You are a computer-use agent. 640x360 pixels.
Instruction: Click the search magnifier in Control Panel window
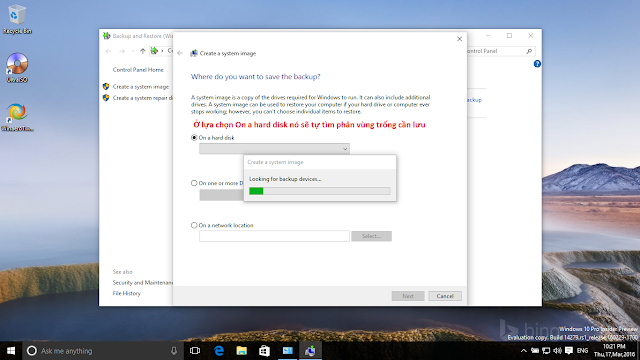tap(529, 51)
